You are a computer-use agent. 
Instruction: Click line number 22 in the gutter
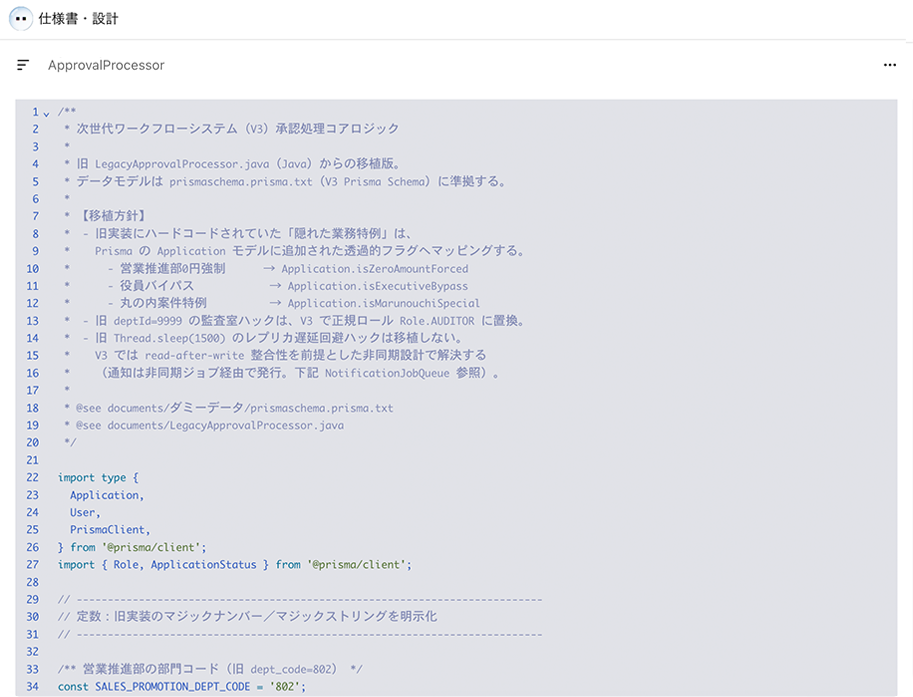[33, 477]
